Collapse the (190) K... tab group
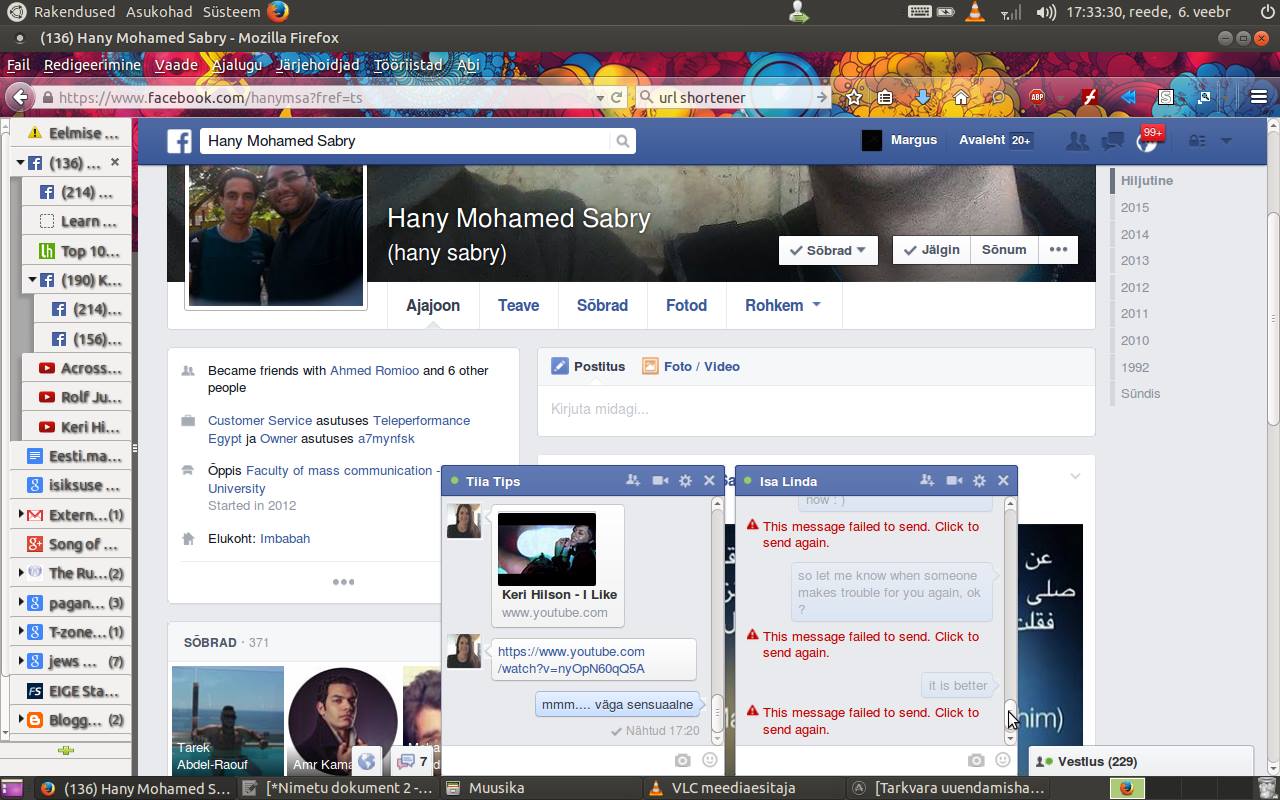Image resolution: width=1280 pixels, height=800 pixels. [33, 280]
